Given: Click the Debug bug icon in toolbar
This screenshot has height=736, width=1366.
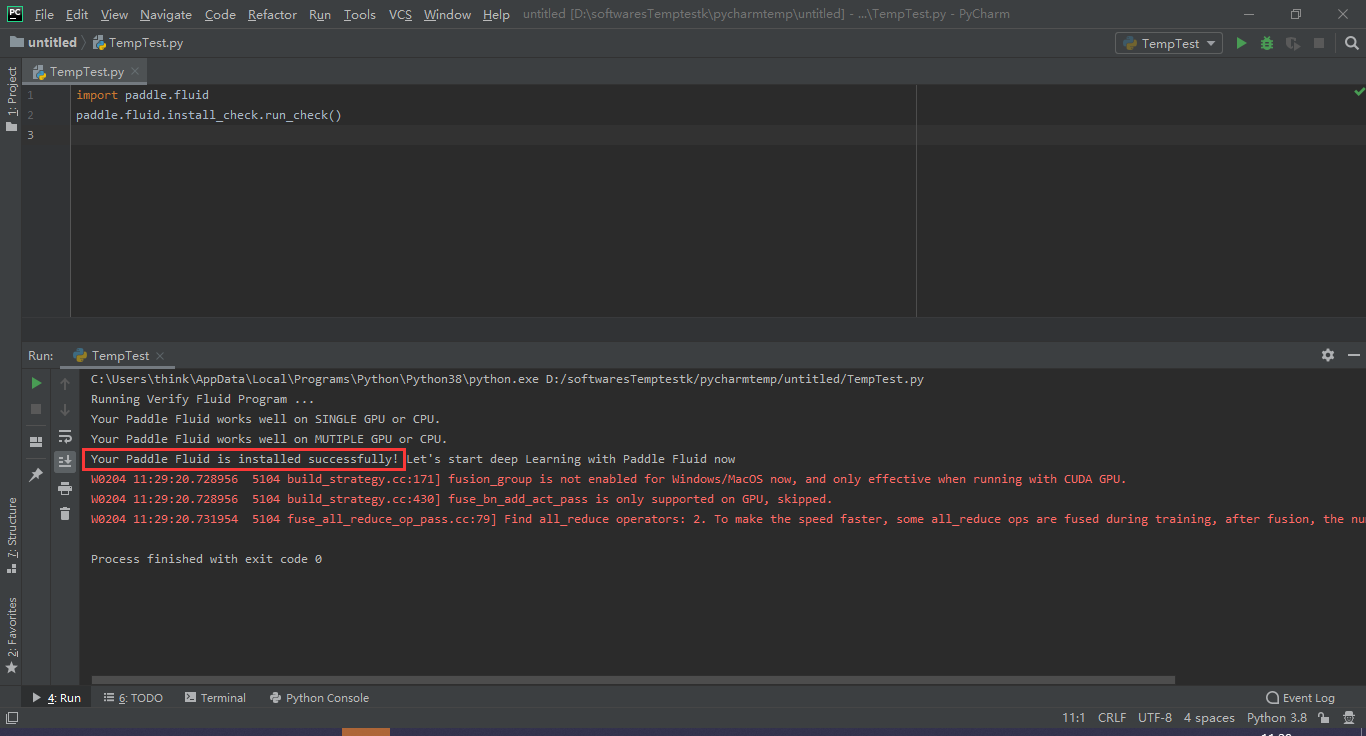Looking at the screenshot, I should point(1267,43).
